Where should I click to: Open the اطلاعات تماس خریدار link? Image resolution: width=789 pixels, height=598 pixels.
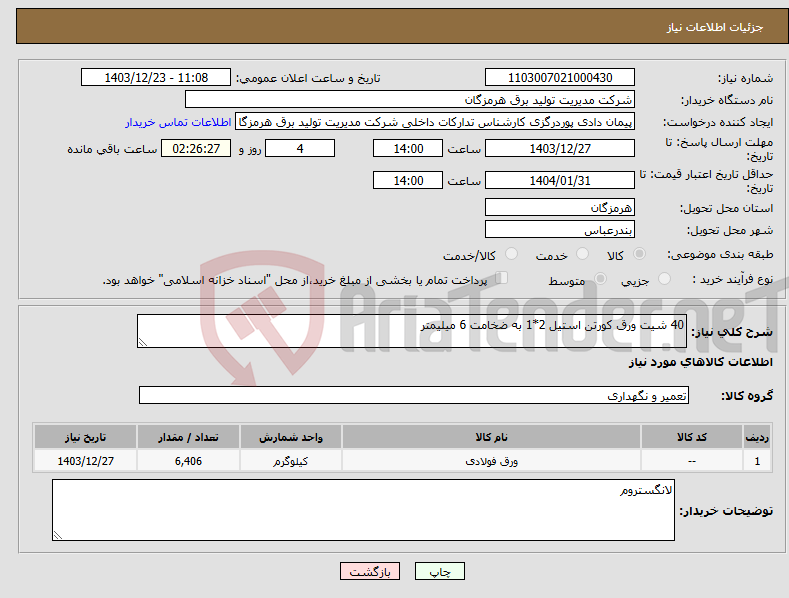point(178,122)
